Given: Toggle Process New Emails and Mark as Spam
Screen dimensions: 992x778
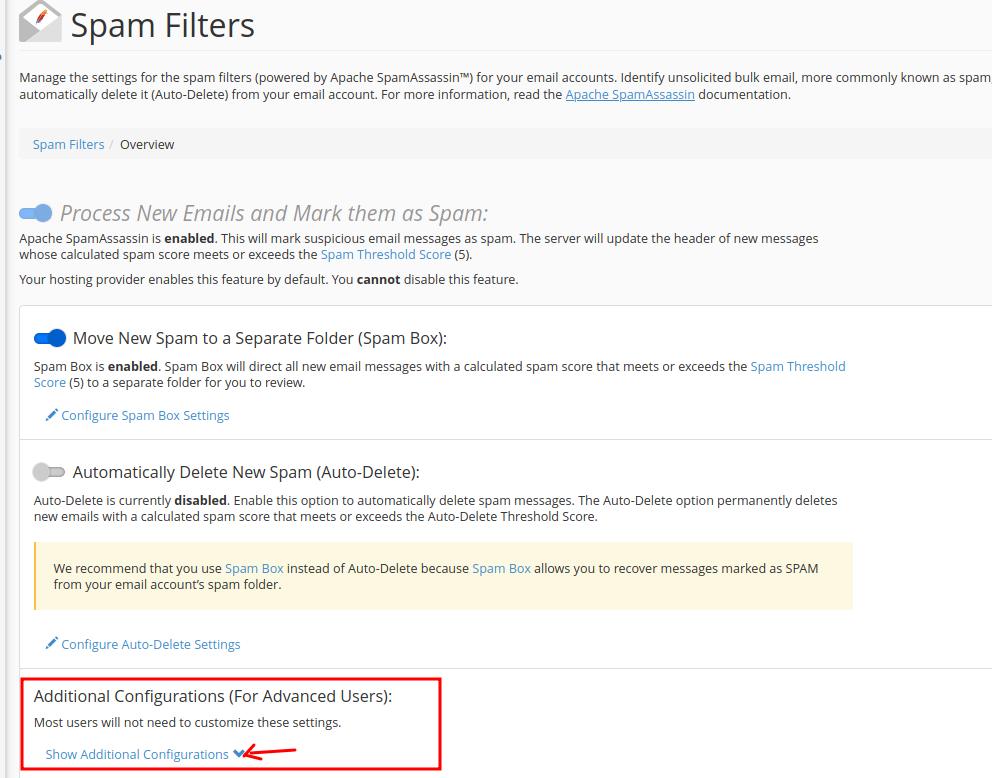Looking at the screenshot, I should [35, 213].
